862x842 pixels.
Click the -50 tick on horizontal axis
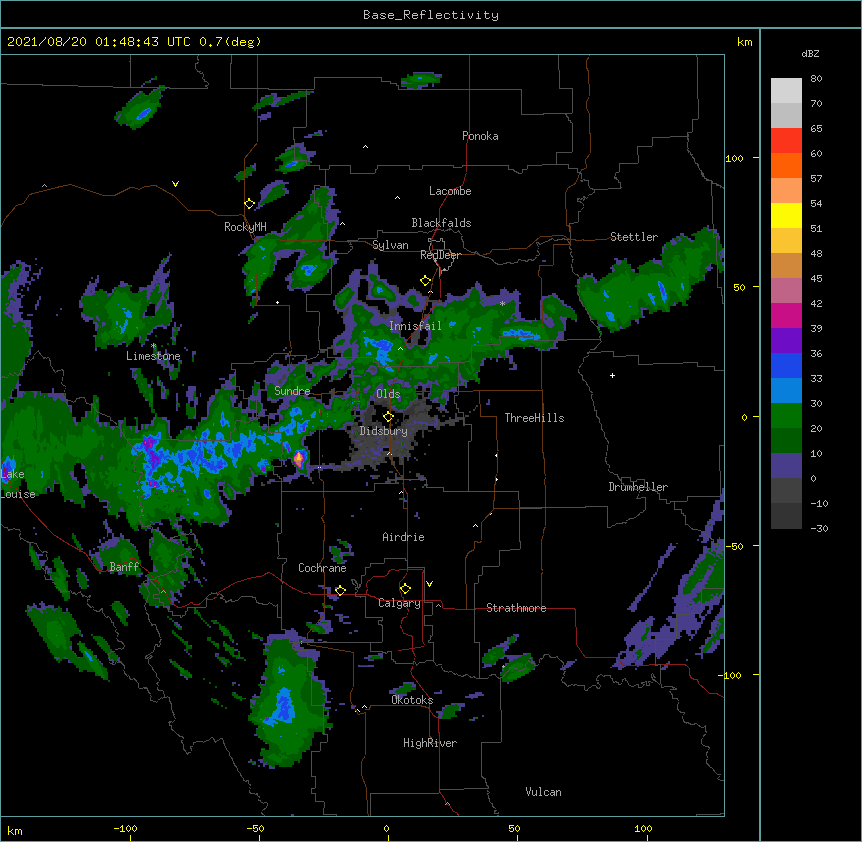tap(255, 828)
